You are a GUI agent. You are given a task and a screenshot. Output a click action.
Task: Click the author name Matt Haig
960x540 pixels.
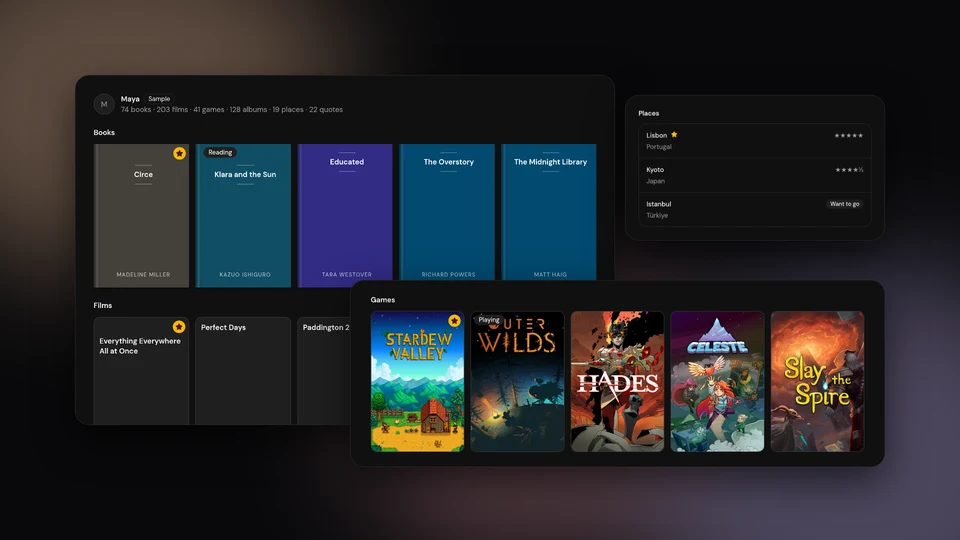(x=550, y=274)
